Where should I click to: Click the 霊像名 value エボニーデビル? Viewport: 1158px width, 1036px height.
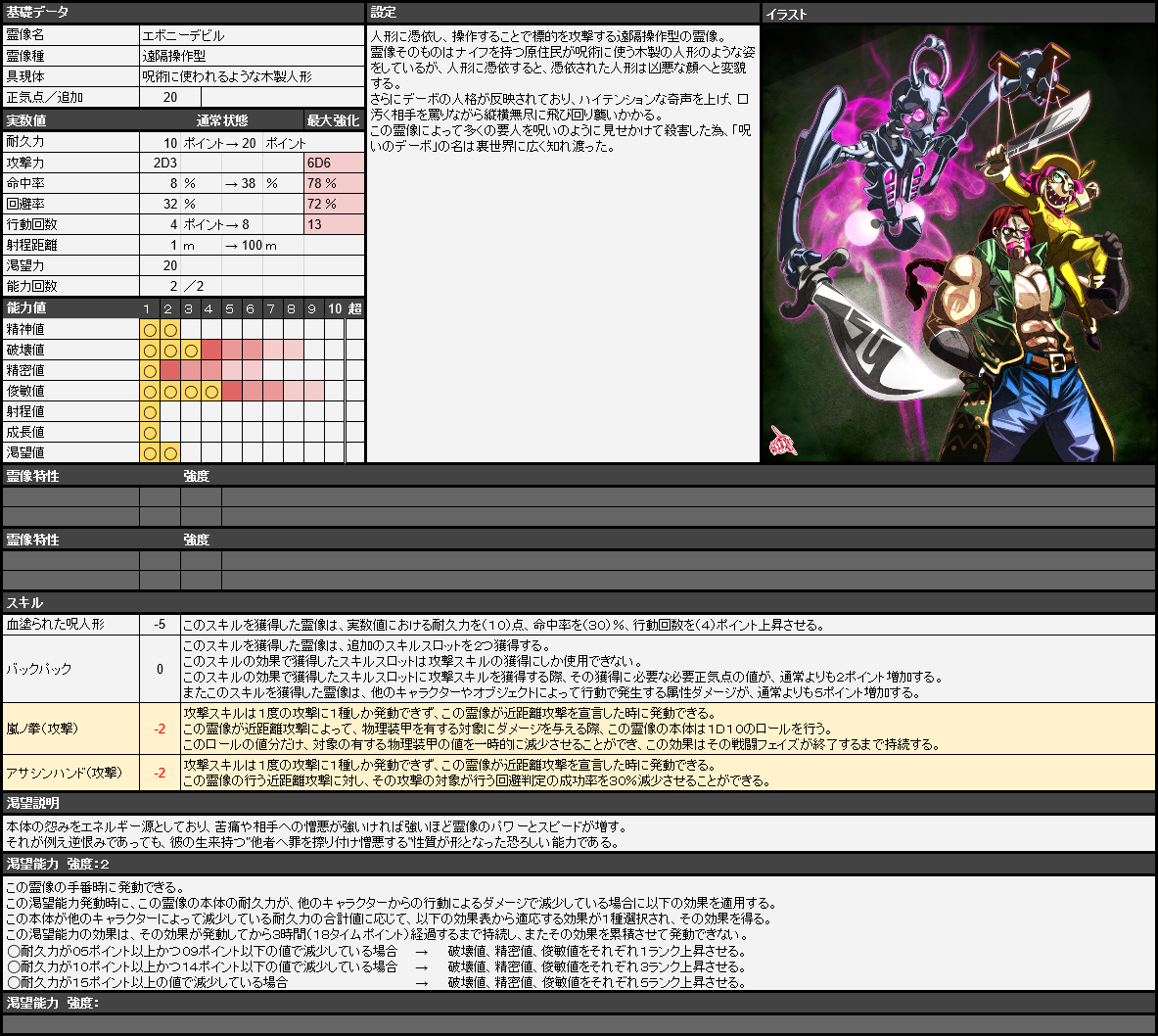(252, 35)
